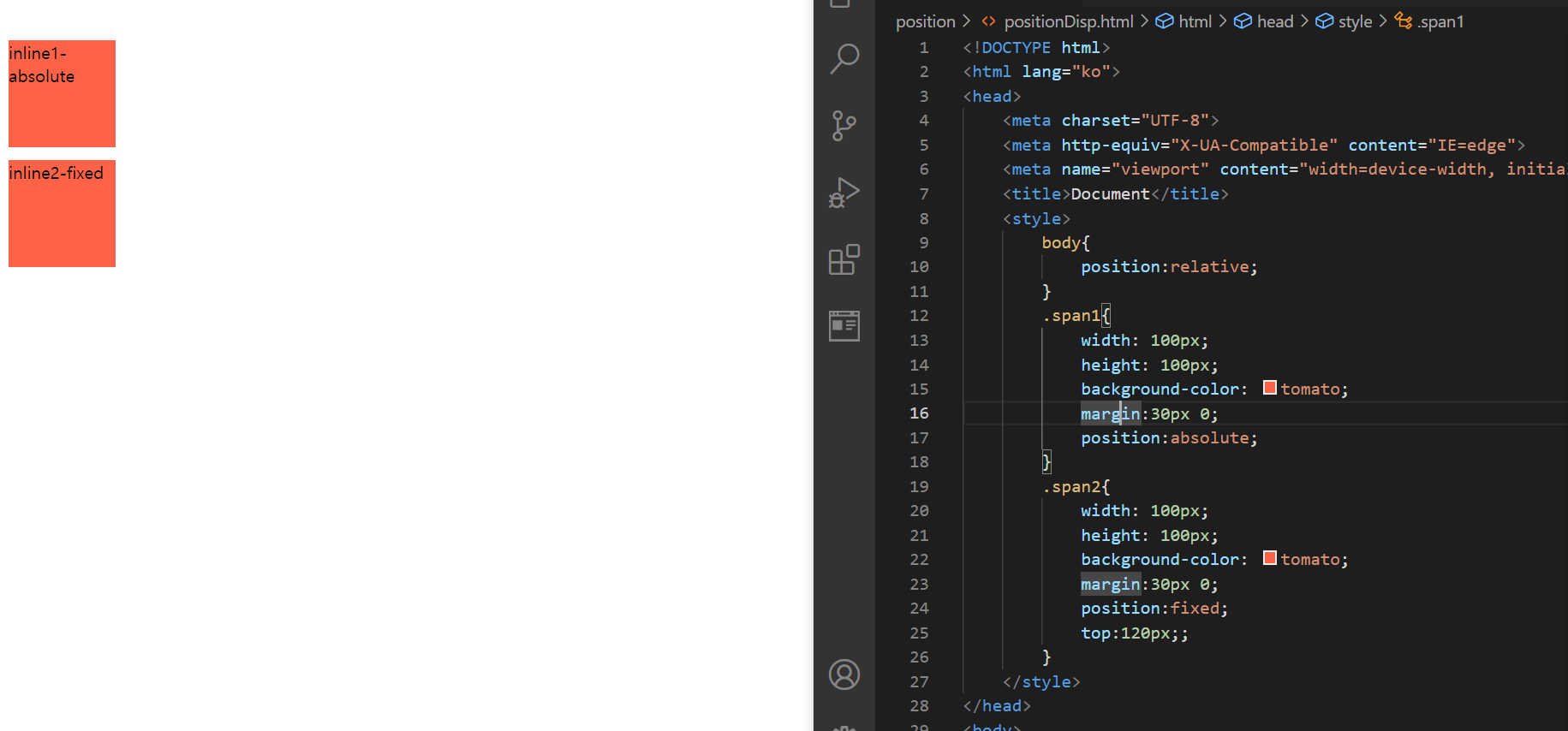Click 'position:fixed;' on line 24
1568x731 pixels.
pos(1154,609)
